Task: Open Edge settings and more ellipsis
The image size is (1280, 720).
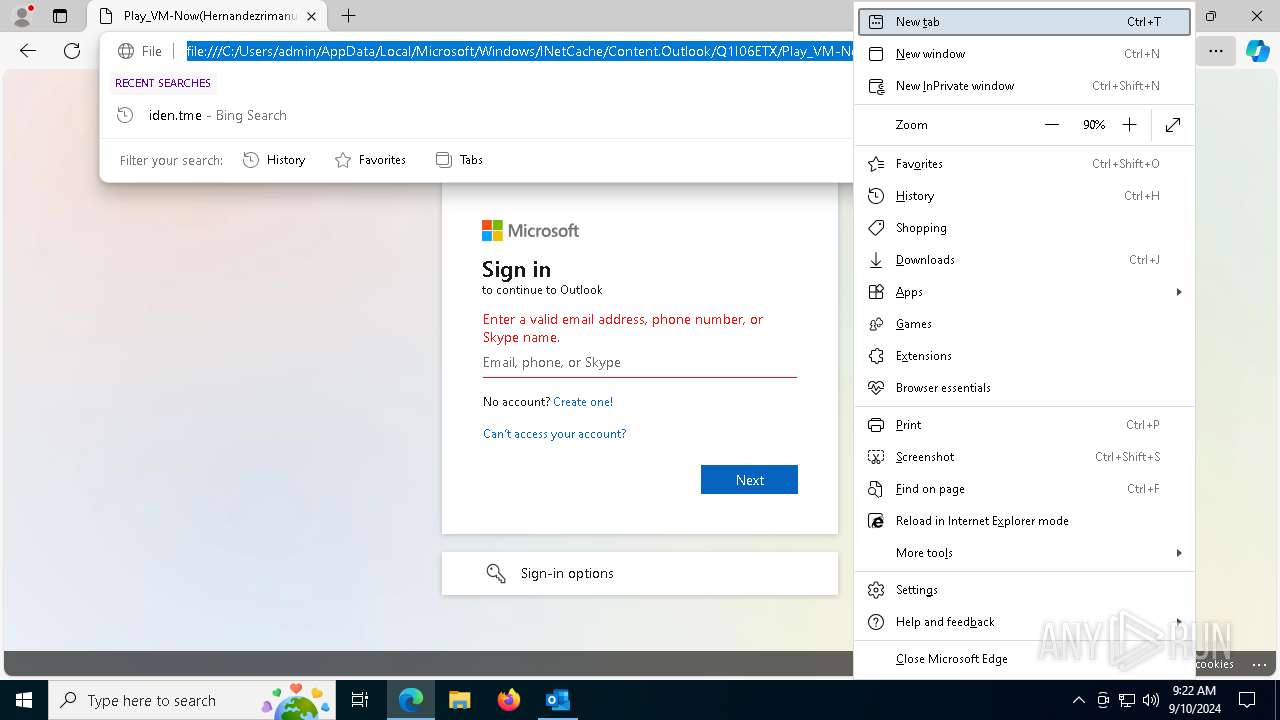Action: 1216,51
